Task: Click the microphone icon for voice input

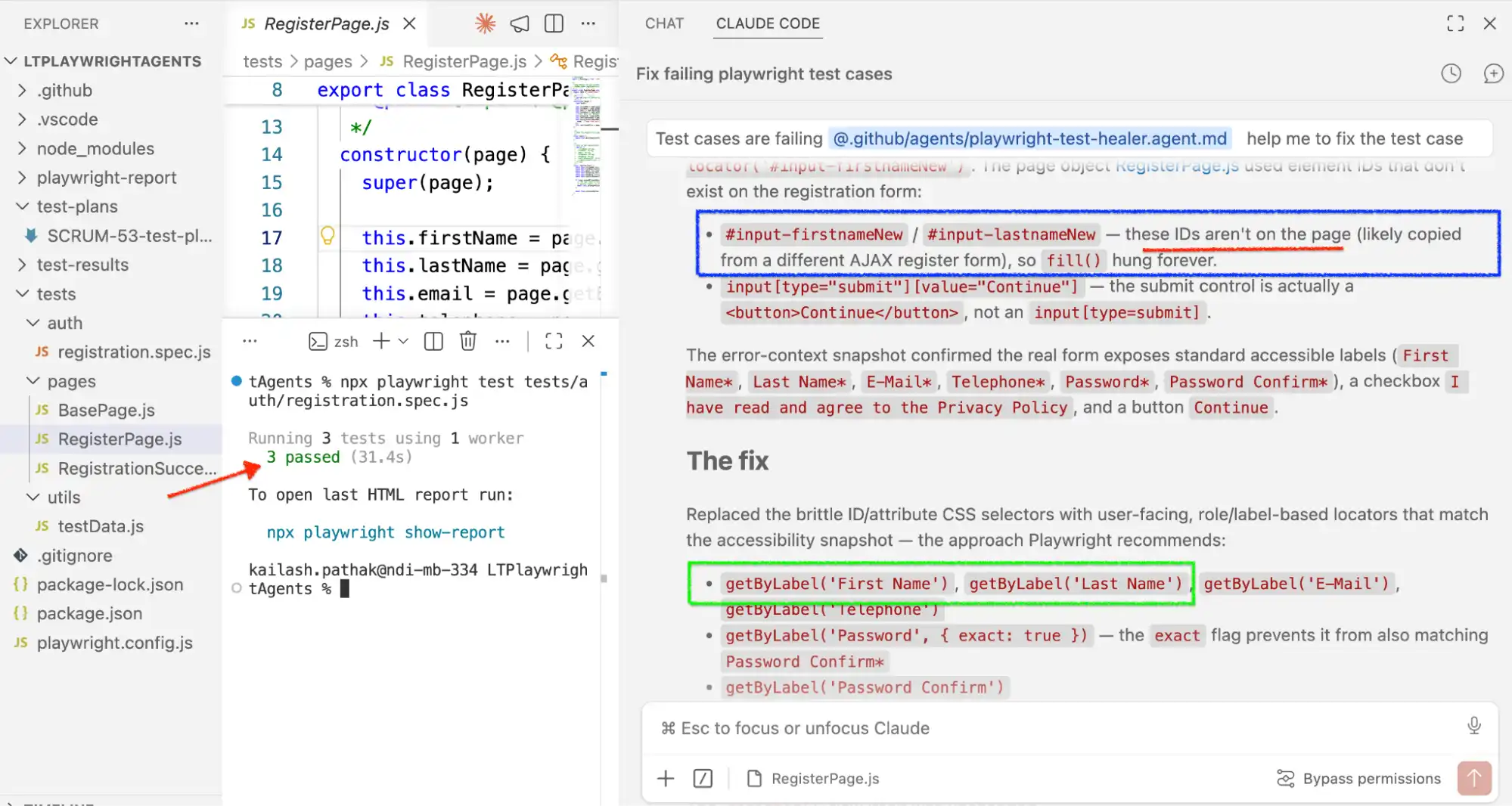Action: click(x=1474, y=726)
